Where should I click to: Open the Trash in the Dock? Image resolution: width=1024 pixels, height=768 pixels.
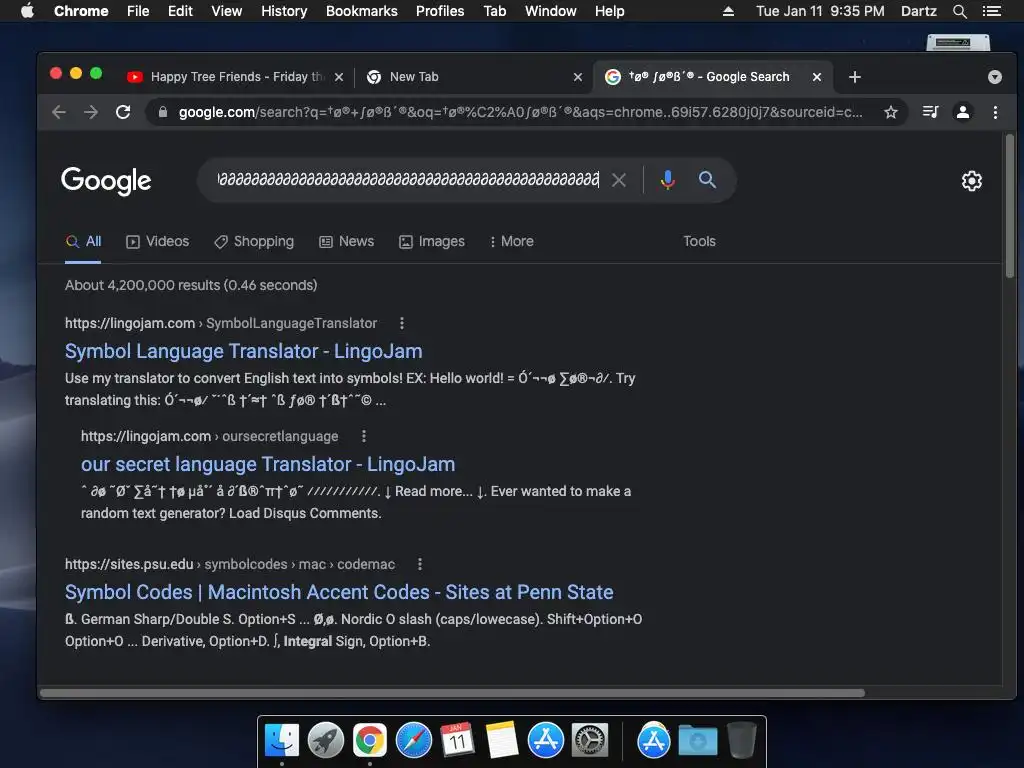click(741, 741)
